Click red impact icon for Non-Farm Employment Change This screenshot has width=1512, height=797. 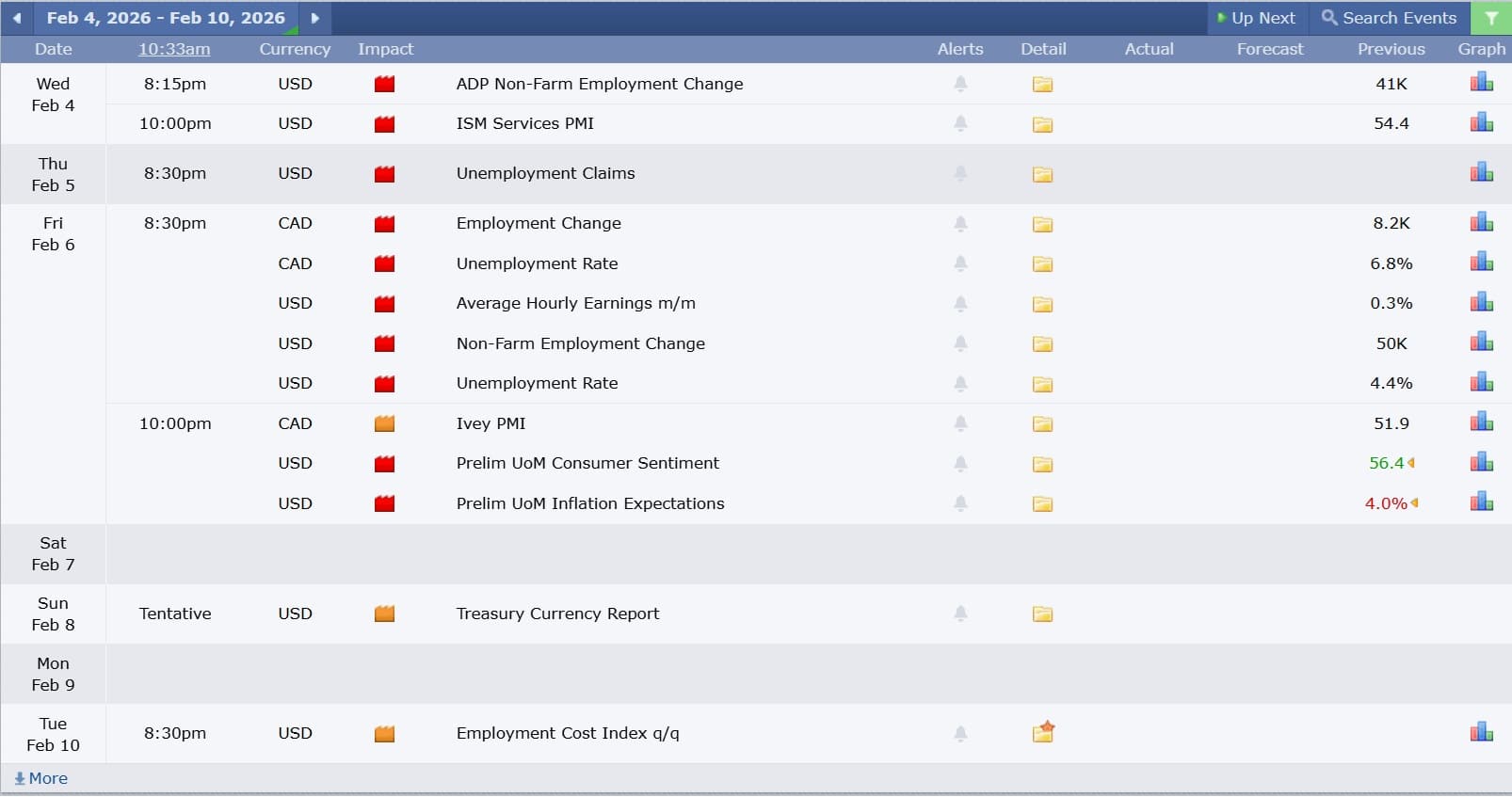384,343
